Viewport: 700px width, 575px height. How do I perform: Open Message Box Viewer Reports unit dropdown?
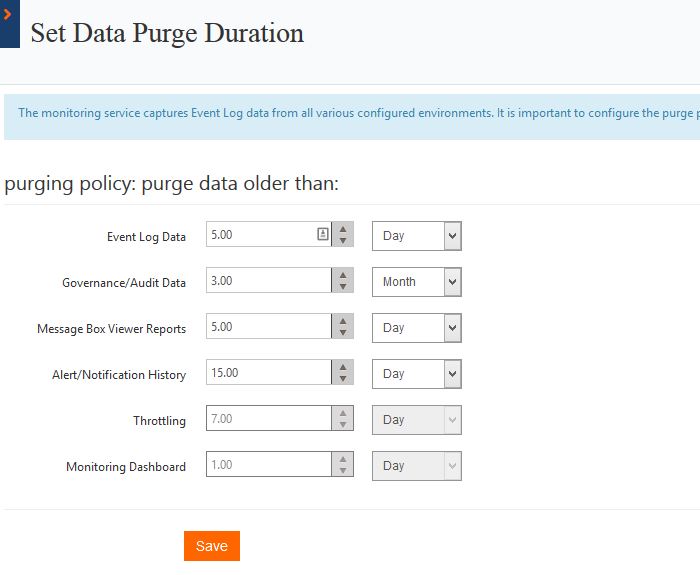point(417,328)
